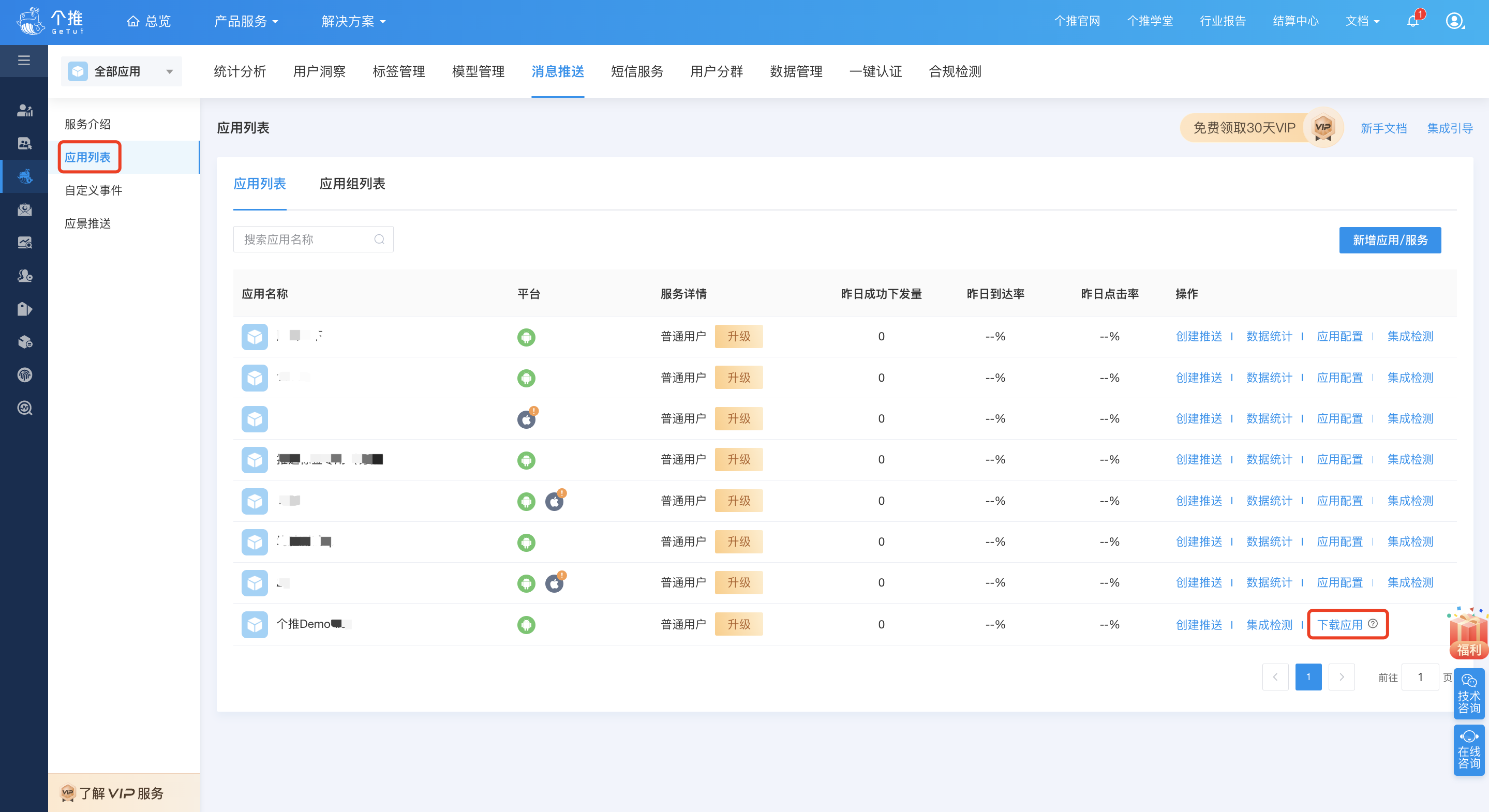Switch to 统计分析 tab
This screenshot has width=1489, height=812.
(240, 72)
